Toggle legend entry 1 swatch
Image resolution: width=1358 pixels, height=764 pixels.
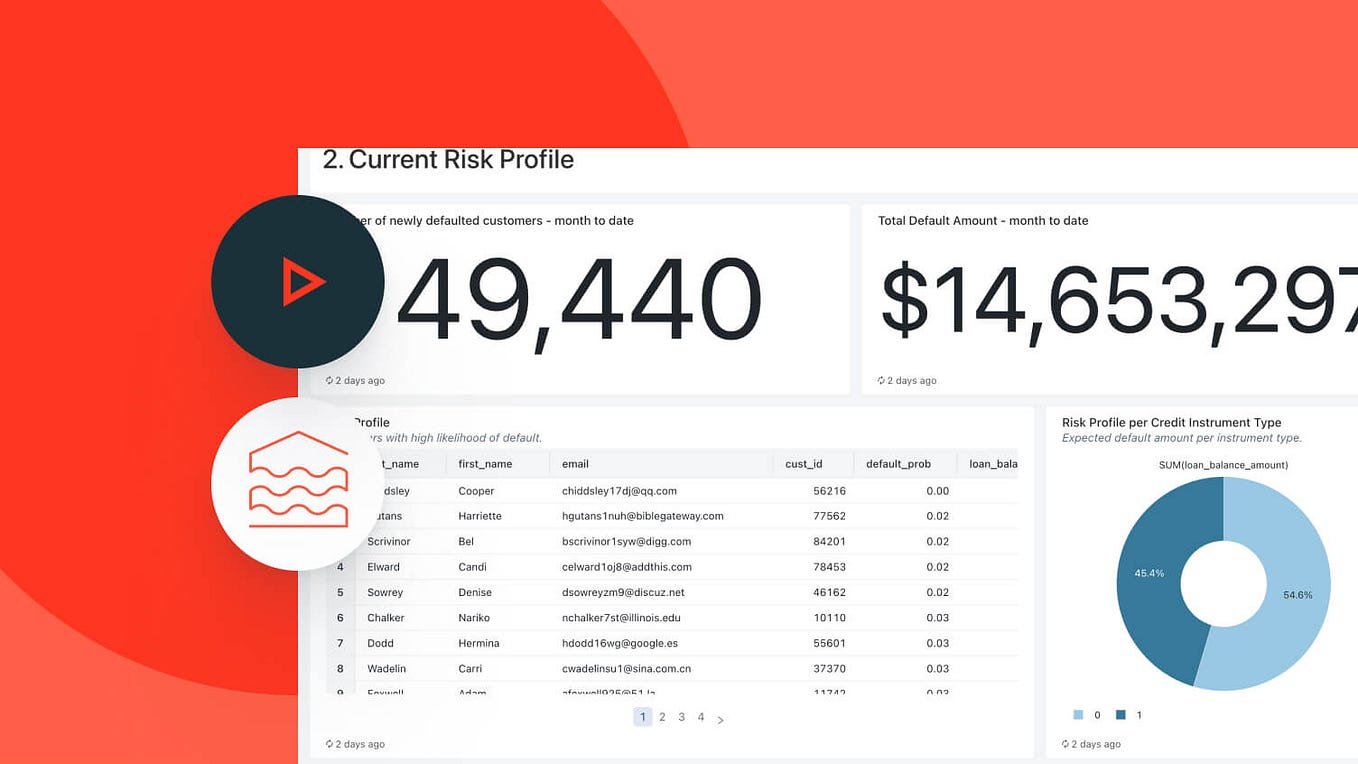pyautogui.click(x=1121, y=715)
